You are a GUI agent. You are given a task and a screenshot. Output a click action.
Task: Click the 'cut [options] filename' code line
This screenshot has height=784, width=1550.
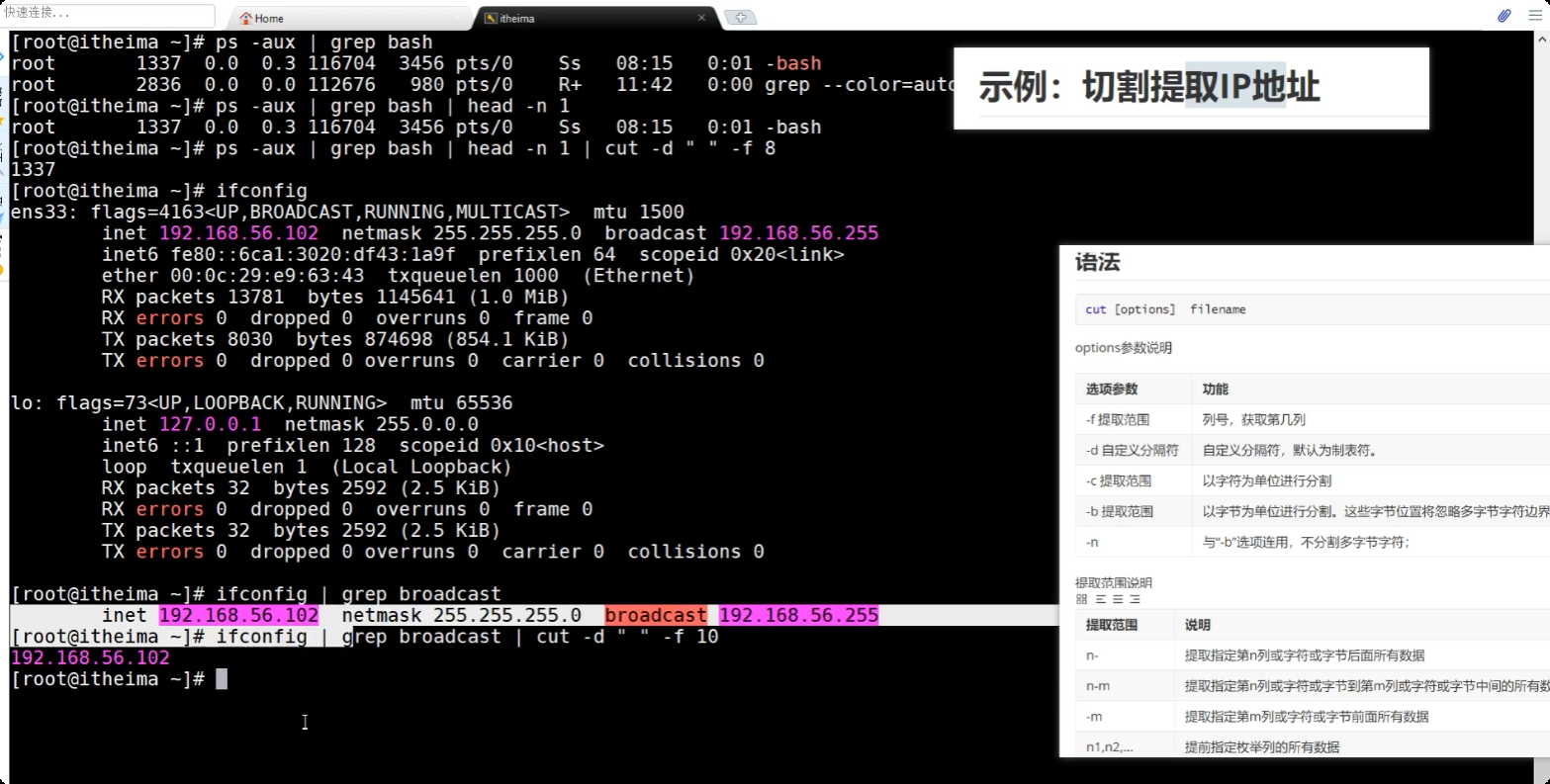click(1165, 309)
